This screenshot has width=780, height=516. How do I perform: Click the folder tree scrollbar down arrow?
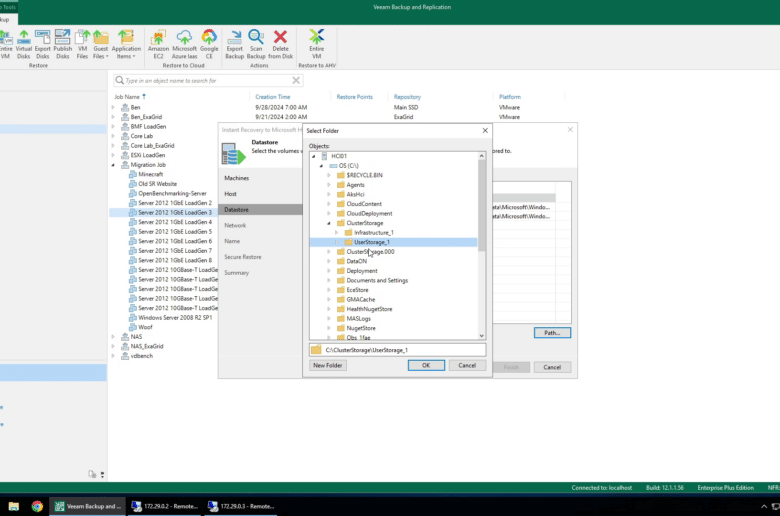point(481,336)
